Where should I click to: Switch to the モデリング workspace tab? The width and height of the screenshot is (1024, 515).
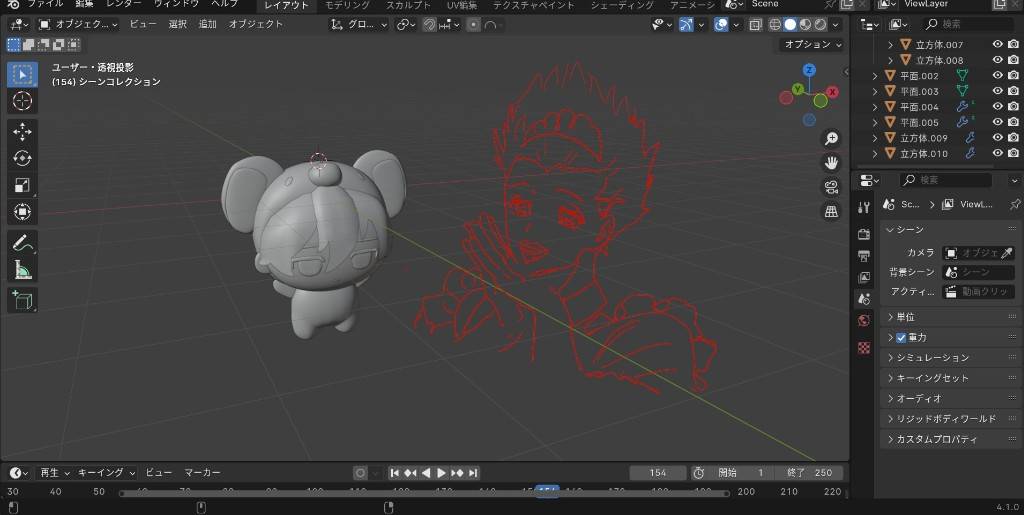tap(347, 5)
